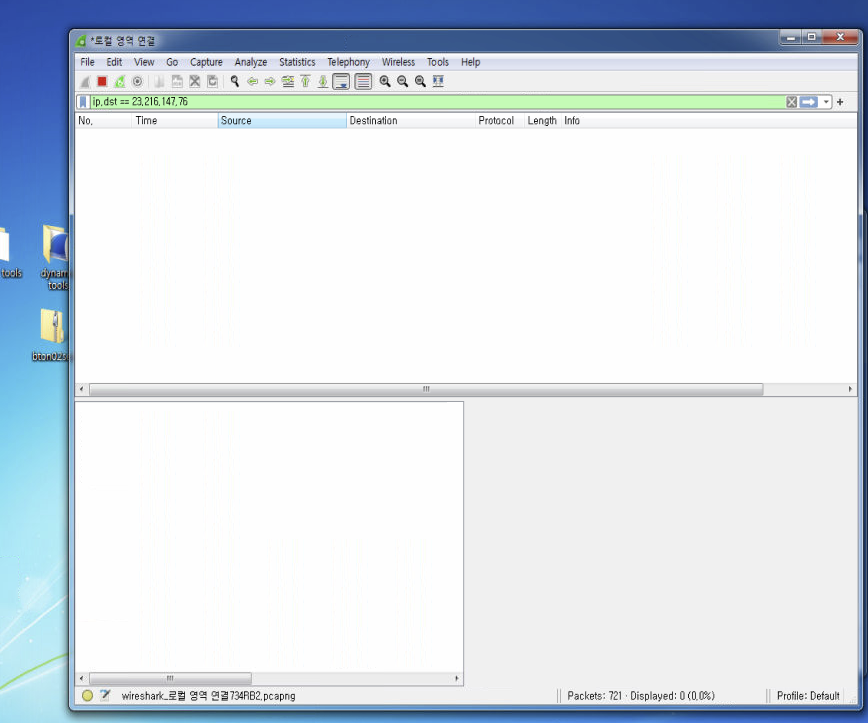Open the File menu
The width and height of the screenshot is (868, 723).
tap(87, 62)
